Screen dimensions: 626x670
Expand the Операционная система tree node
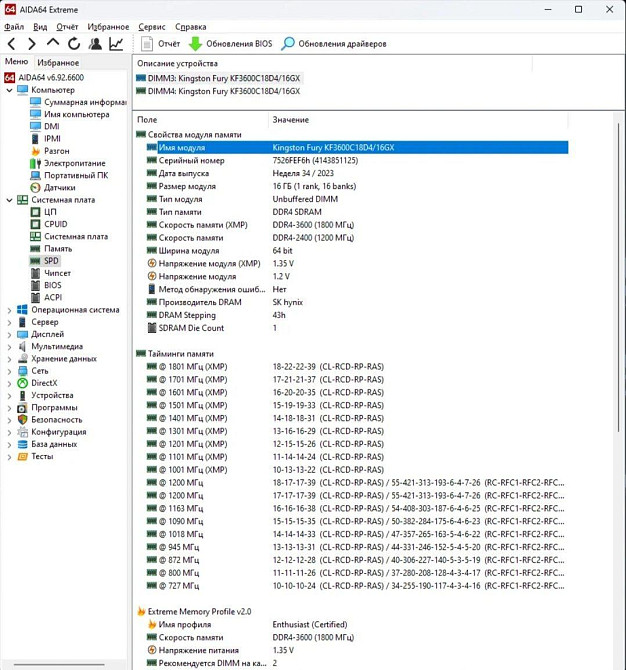tap(10, 310)
